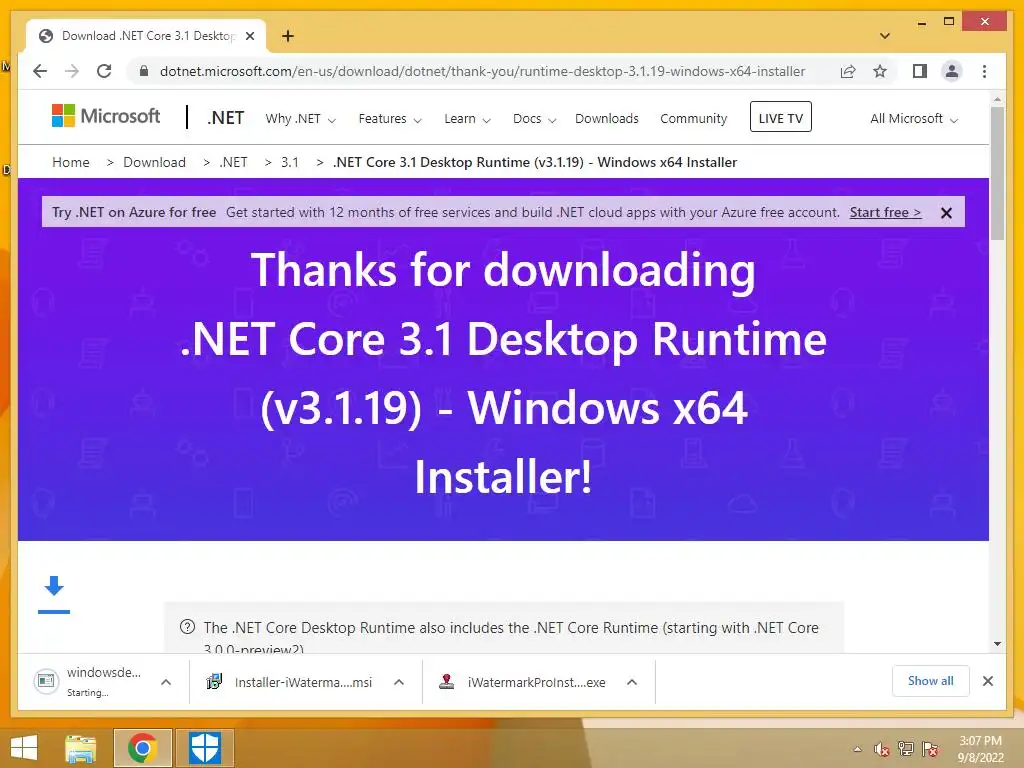Go back with the browser back arrow

coord(40,71)
